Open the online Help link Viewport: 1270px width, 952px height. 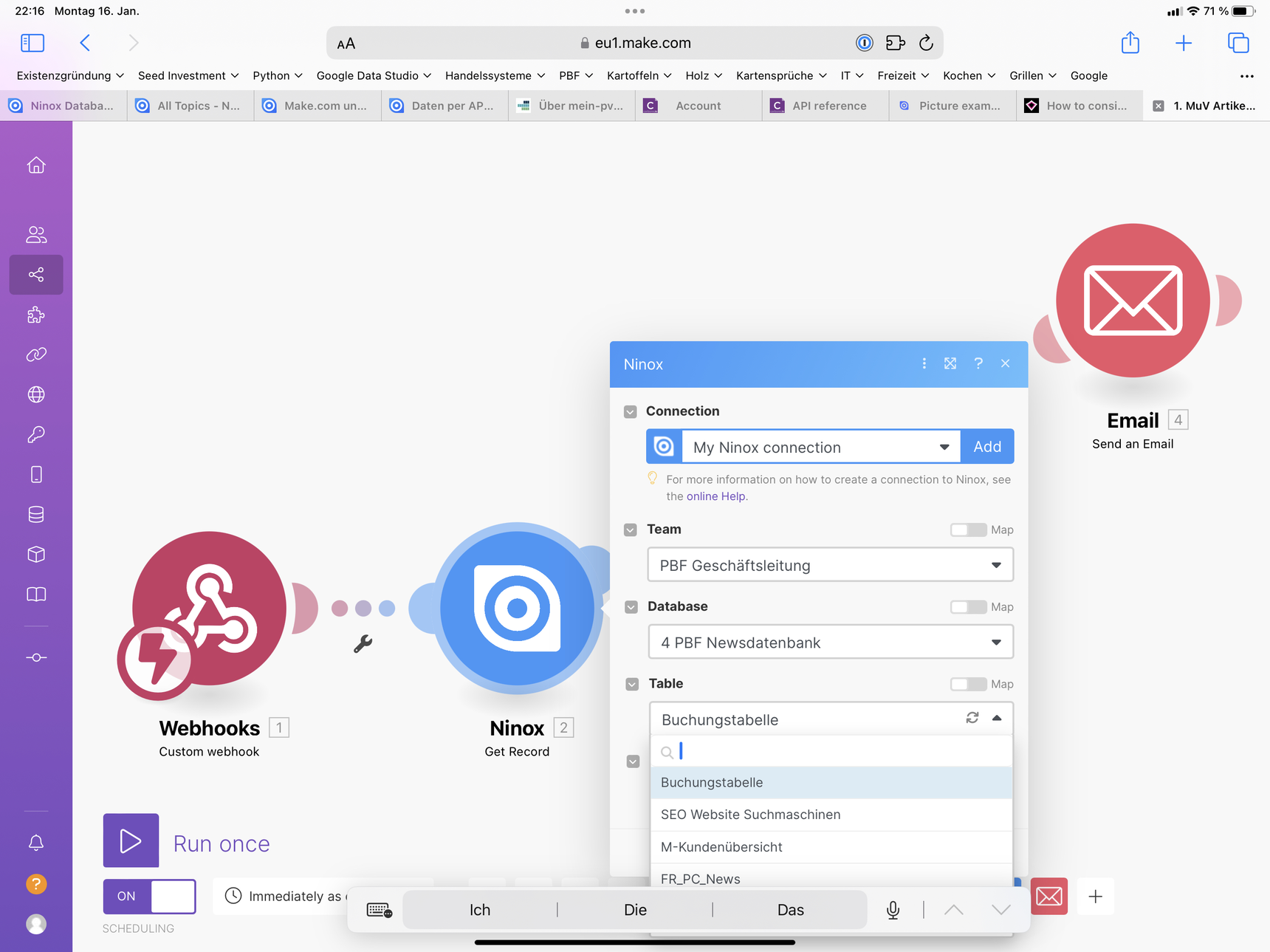pos(715,496)
